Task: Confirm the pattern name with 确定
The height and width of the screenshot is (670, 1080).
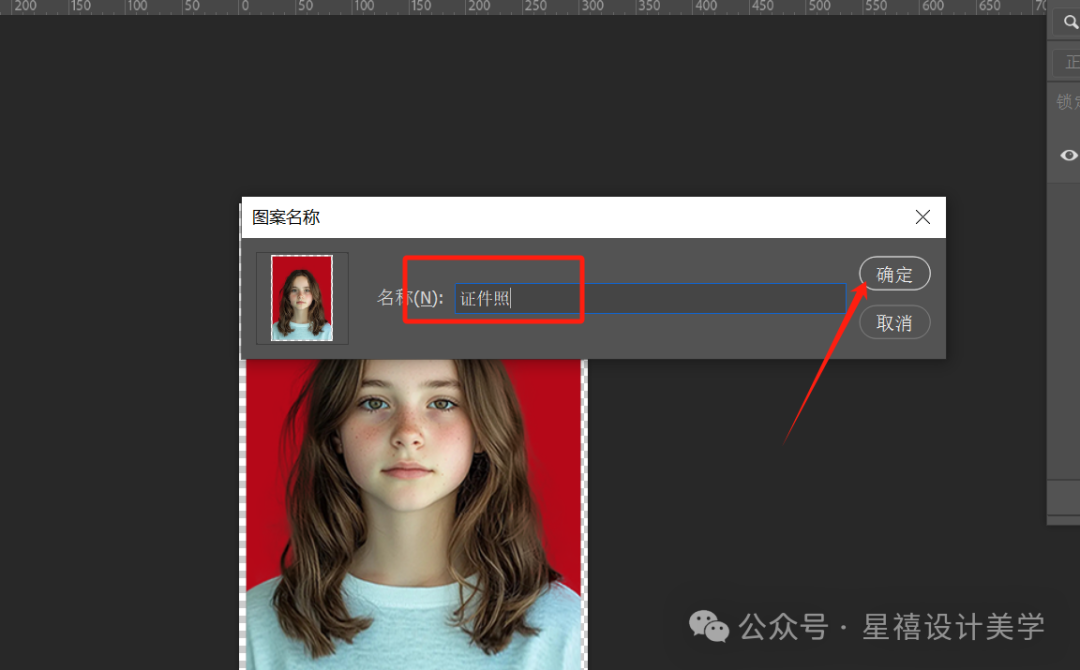Action: (x=894, y=274)
